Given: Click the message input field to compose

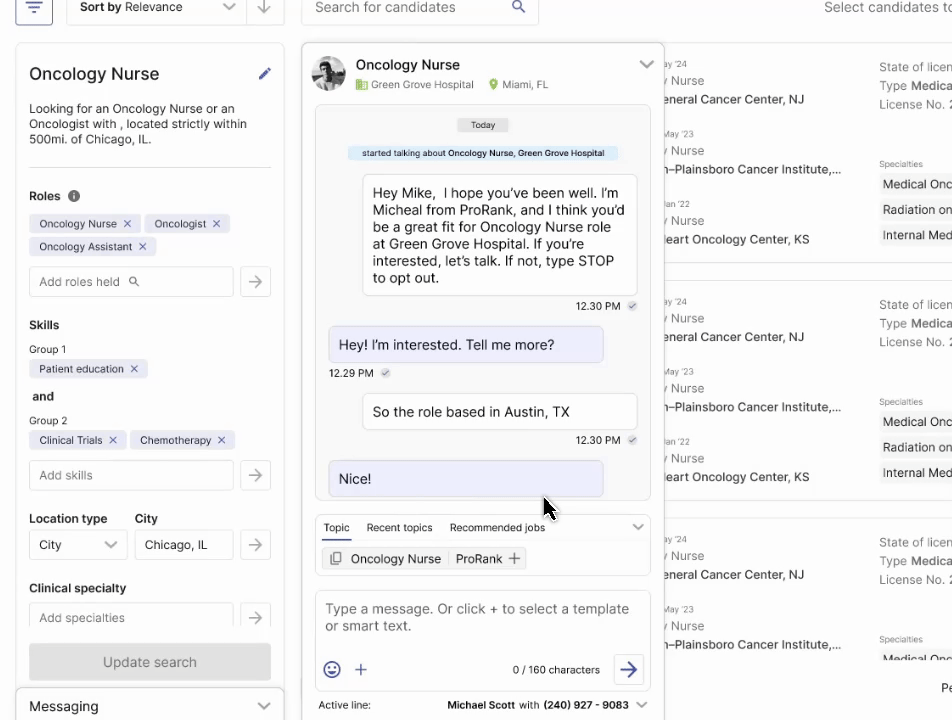Looking at the screenshot, I should pos(480,617).
